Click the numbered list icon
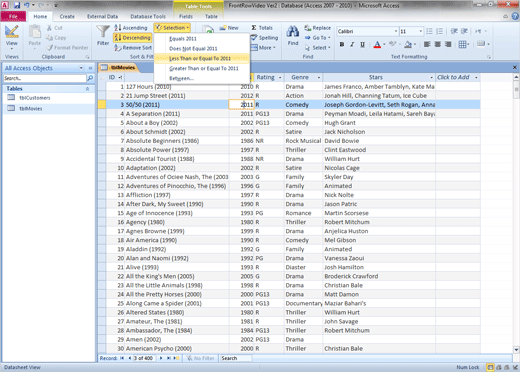 pos(440,31)
